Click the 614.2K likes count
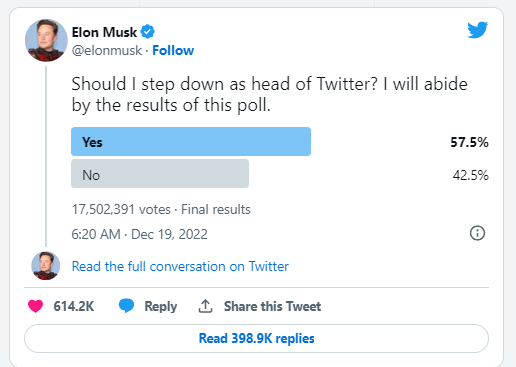This screenshot has width=516, height=367. 74,306
